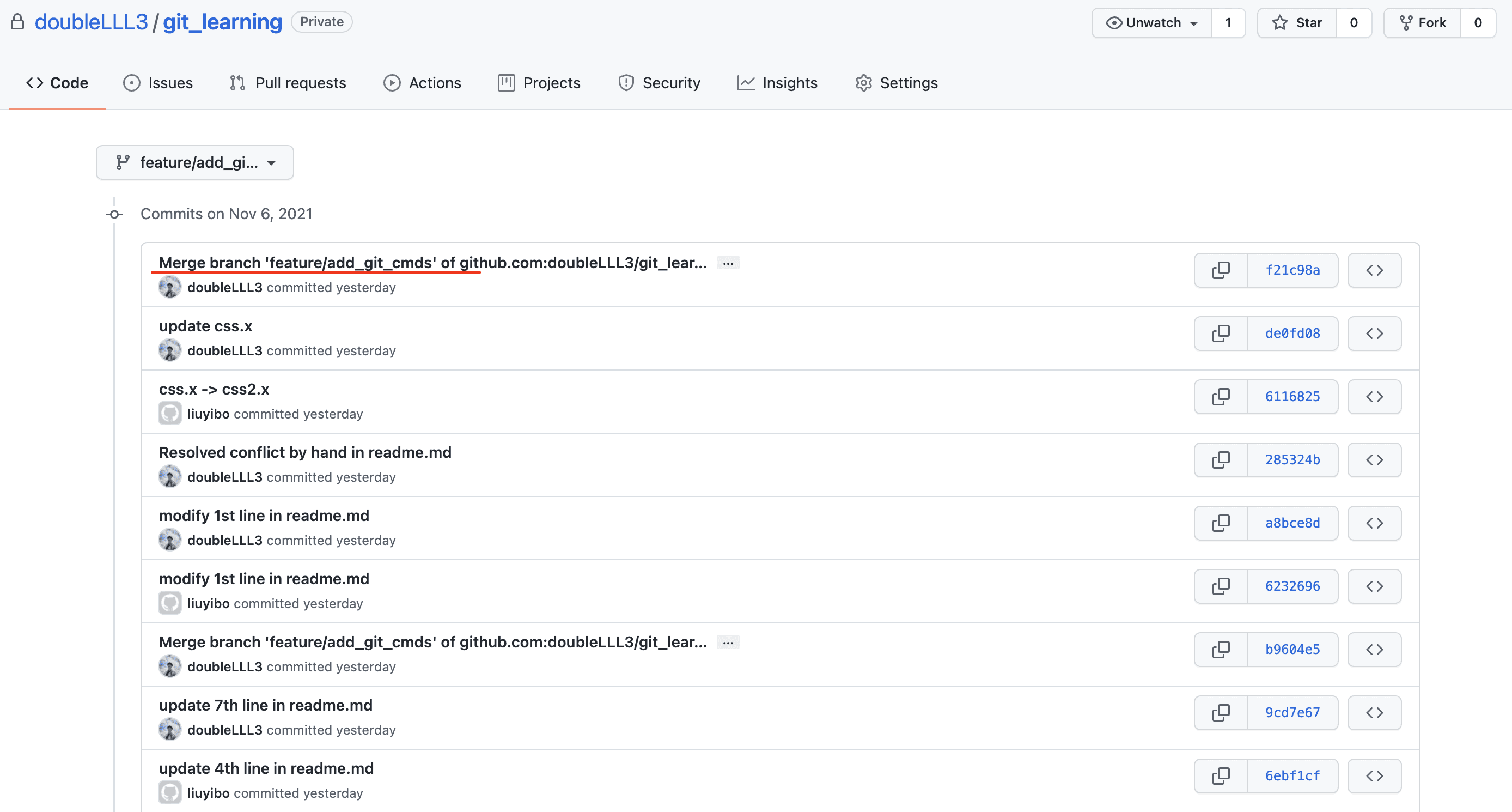Browse repository at commit f21c98a
This screenshot has width=1512, height=812.
tap(1375, 270)
